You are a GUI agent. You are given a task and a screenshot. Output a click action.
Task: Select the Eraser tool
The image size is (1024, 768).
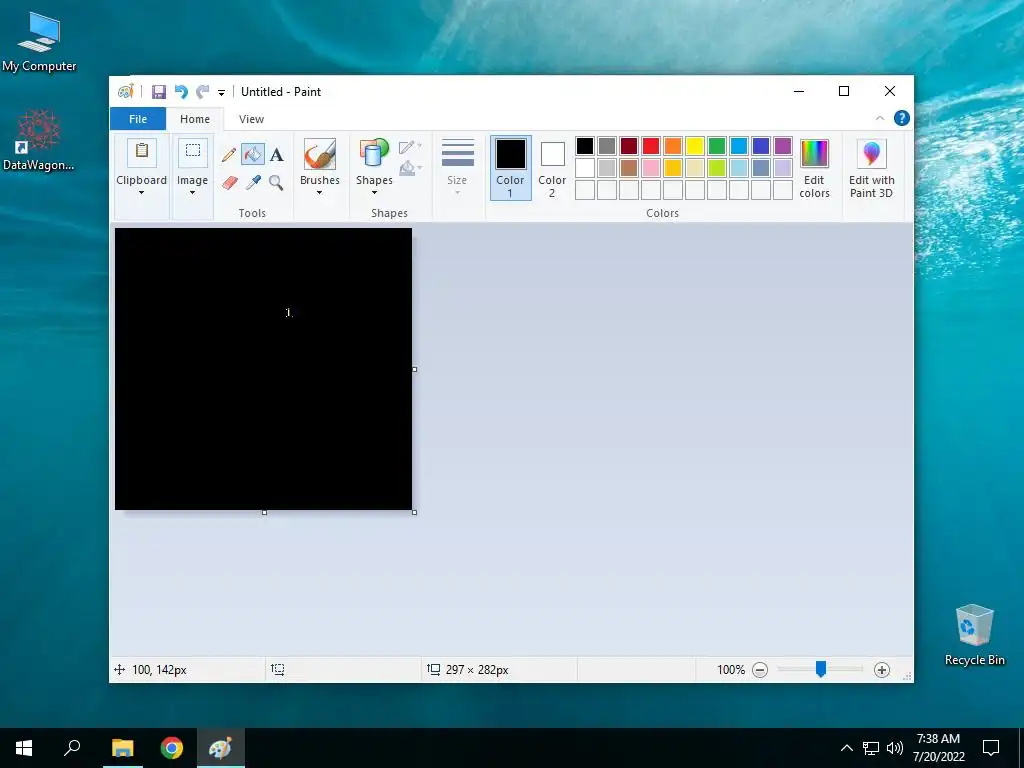(229, 182)
